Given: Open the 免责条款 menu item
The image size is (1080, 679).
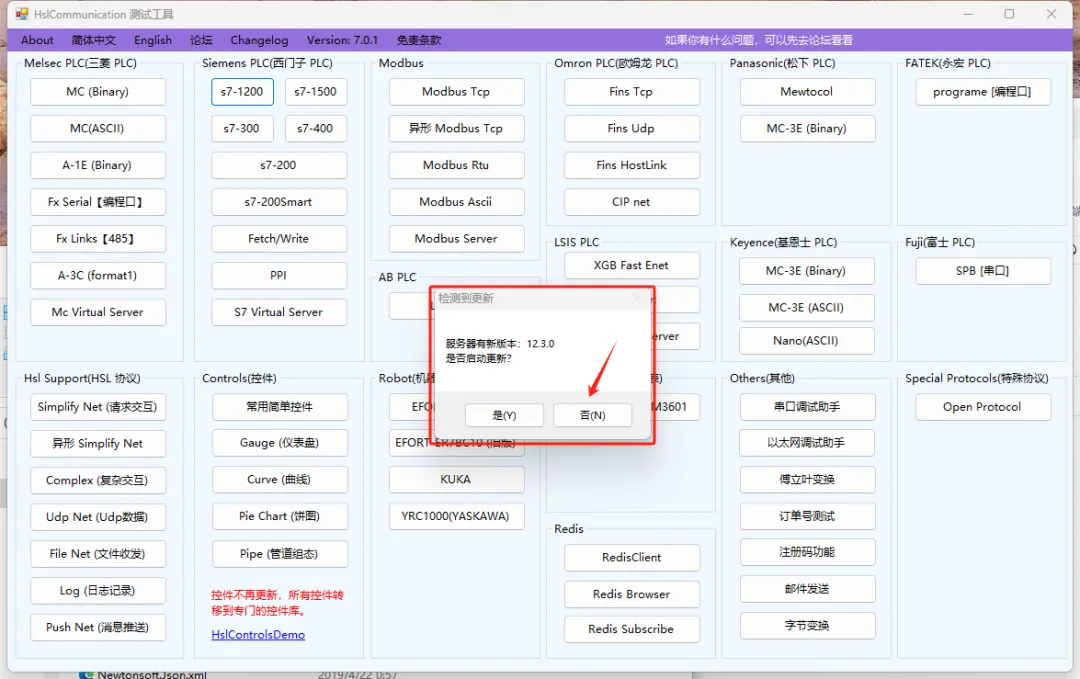Looking at the screenshot, I should click(419, 40).
